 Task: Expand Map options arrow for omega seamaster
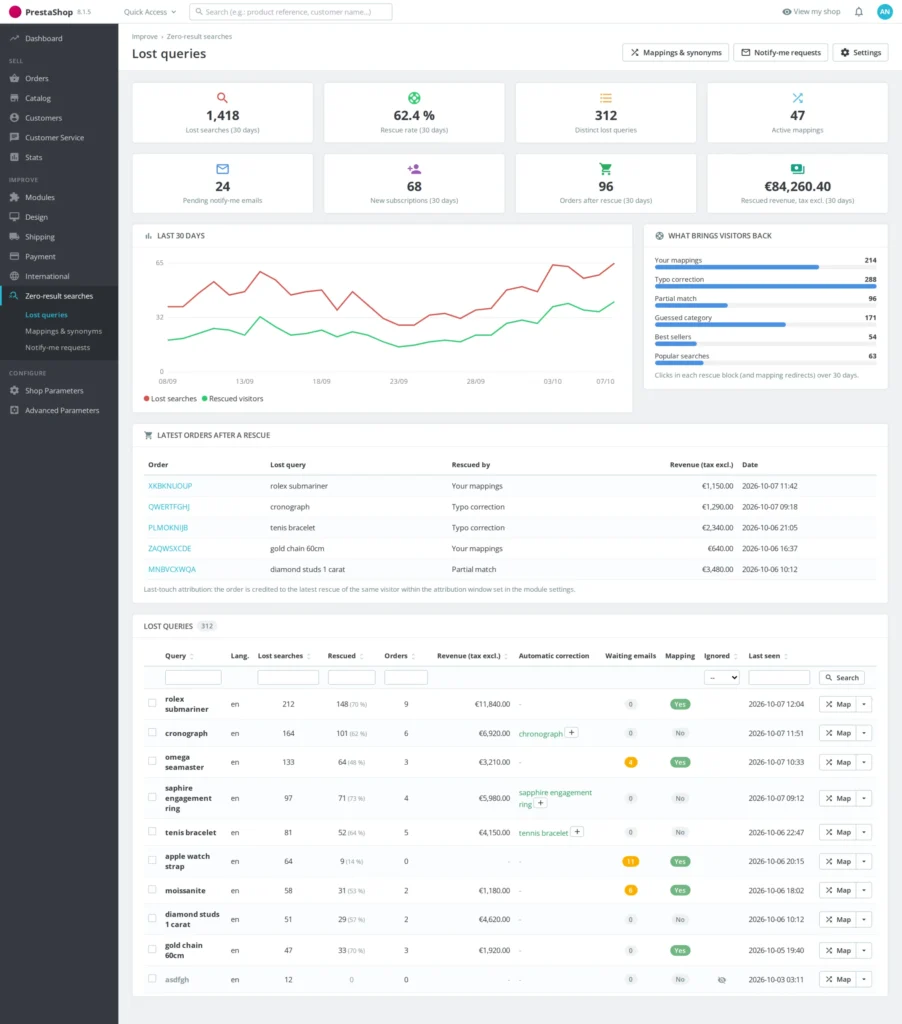[x=864, y=762]
